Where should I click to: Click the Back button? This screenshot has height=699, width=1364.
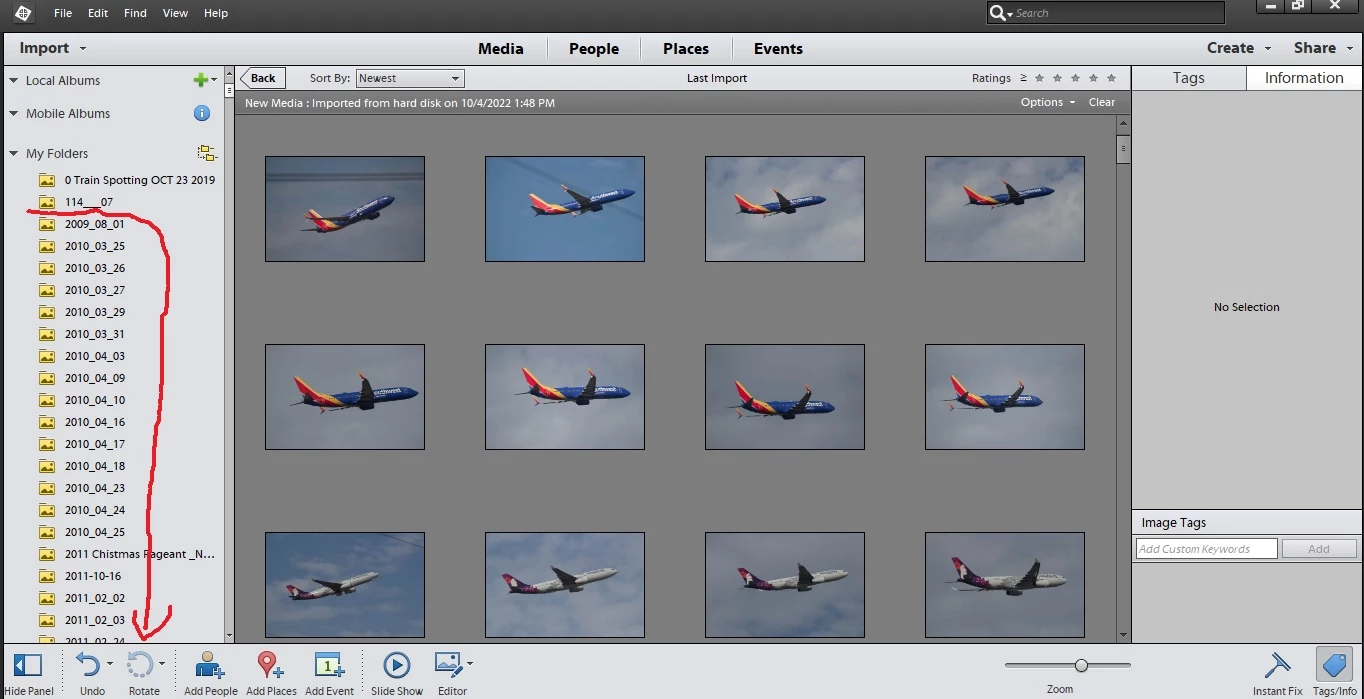262,78
